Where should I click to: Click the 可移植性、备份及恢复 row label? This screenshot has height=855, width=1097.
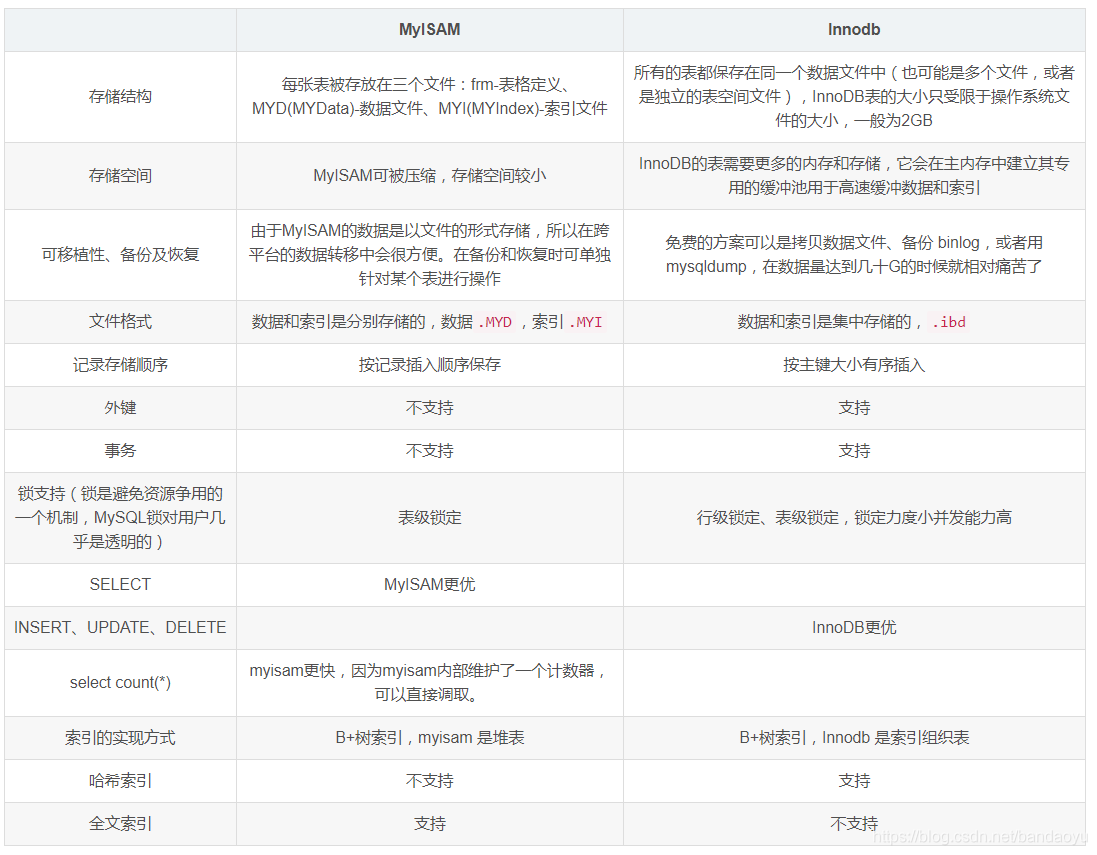[120, 255]
